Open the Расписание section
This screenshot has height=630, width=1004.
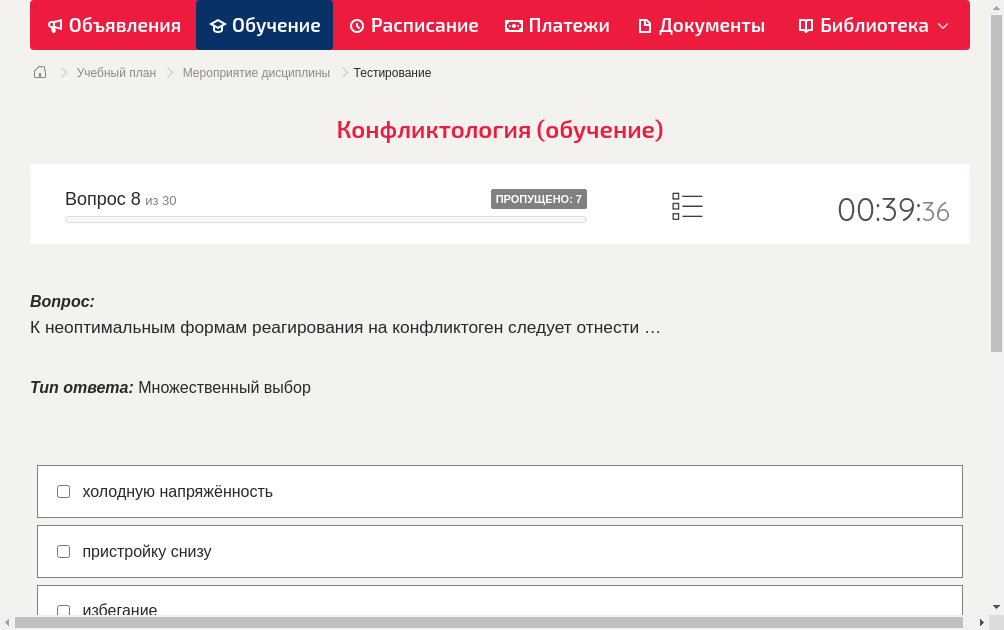(x=413, y=25)
